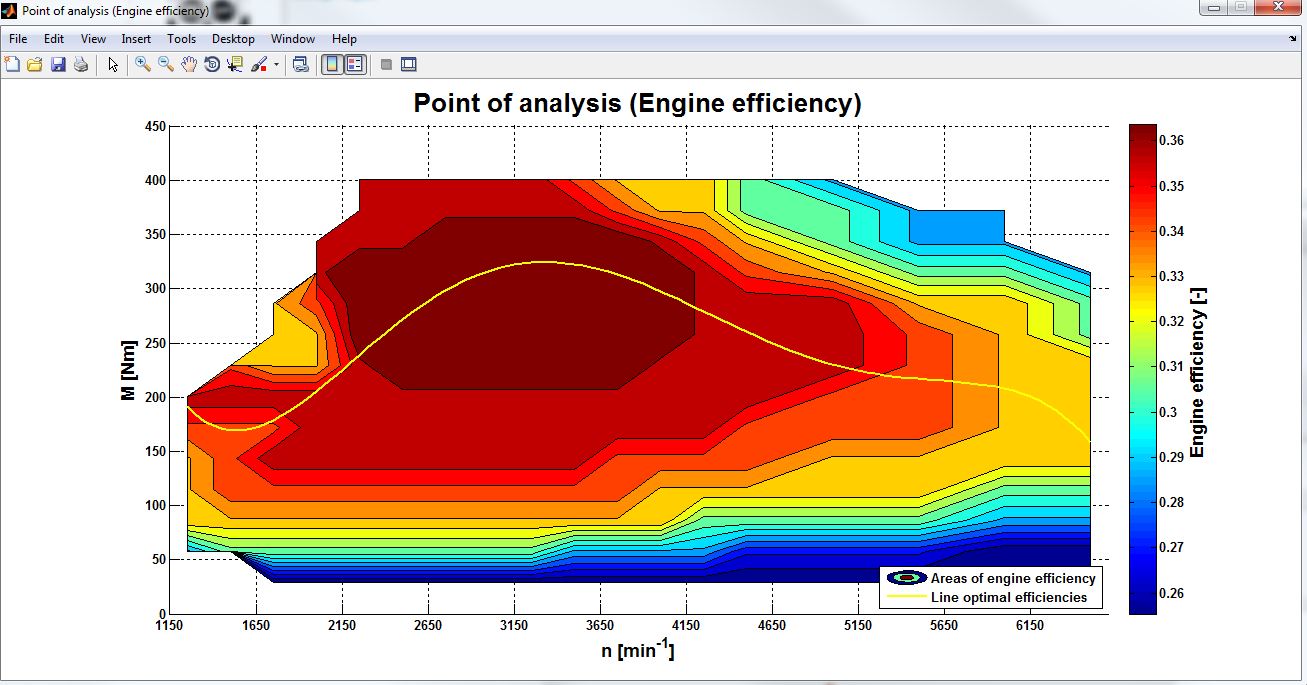Click the Link Plot toolbar button
The height and width of the screenshot is (685, 1307).
(300, 64)
